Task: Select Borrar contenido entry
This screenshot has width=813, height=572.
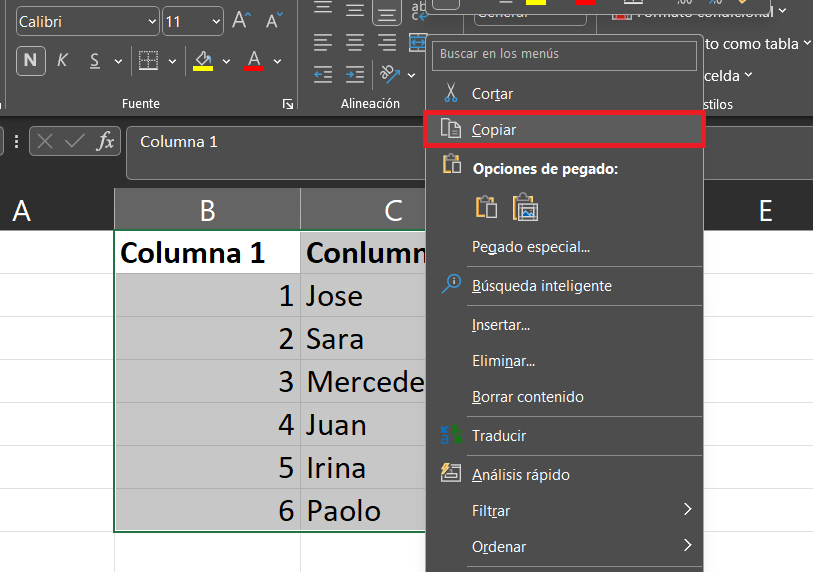Action: click(x=564, y=397)
